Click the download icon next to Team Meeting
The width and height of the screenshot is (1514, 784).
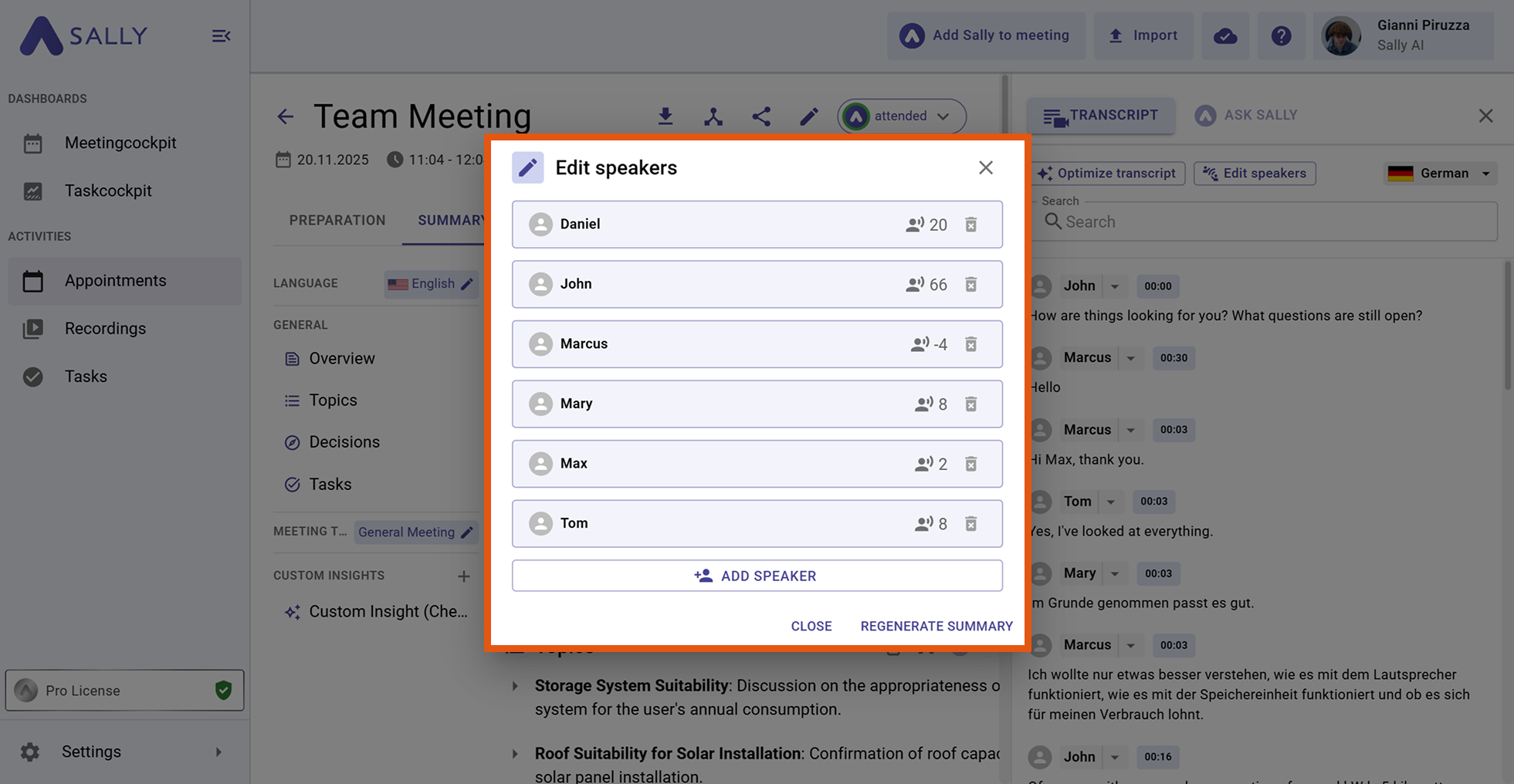[665, 117]
